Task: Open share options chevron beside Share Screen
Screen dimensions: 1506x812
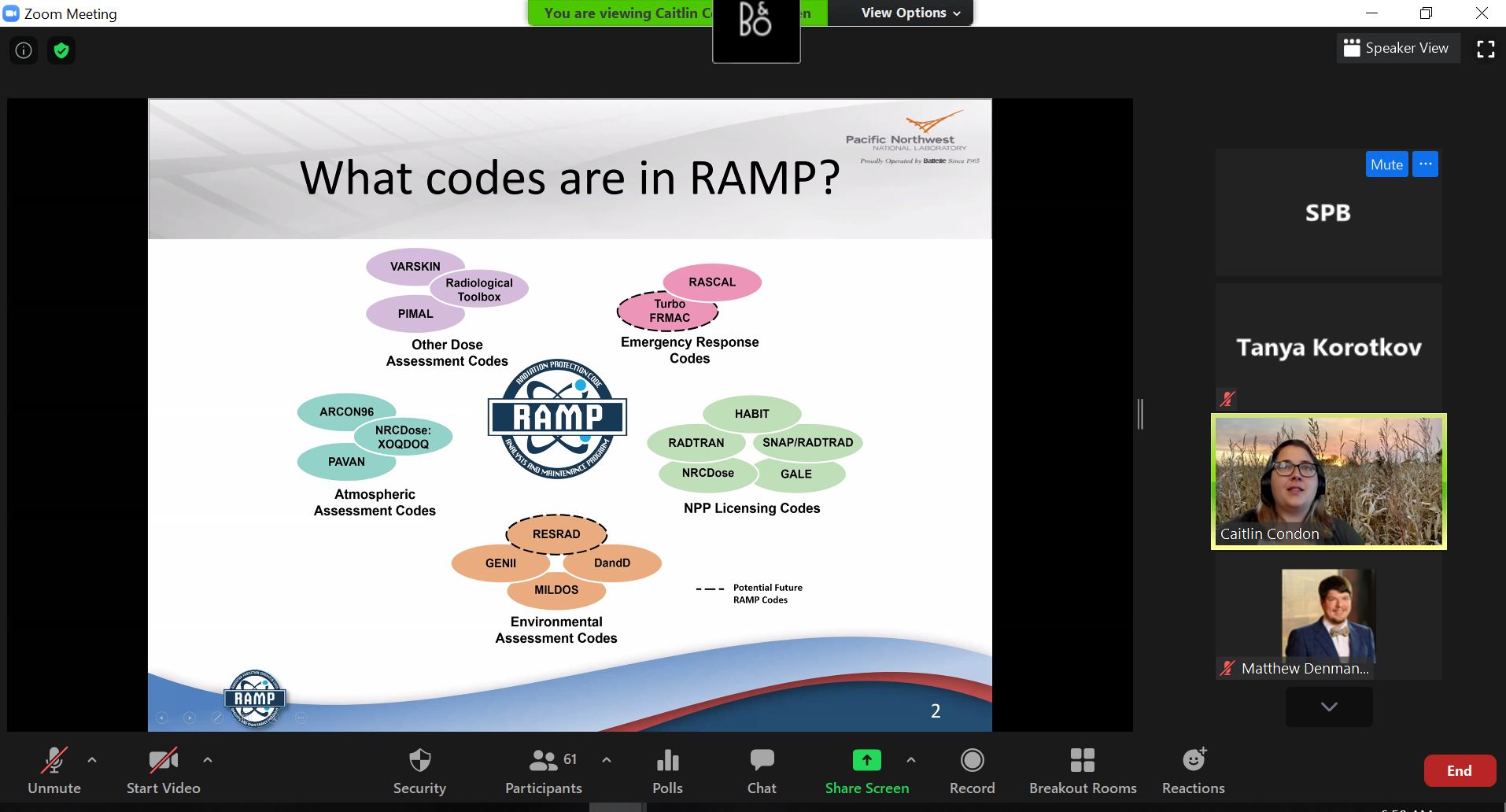Action: (911, 760)
